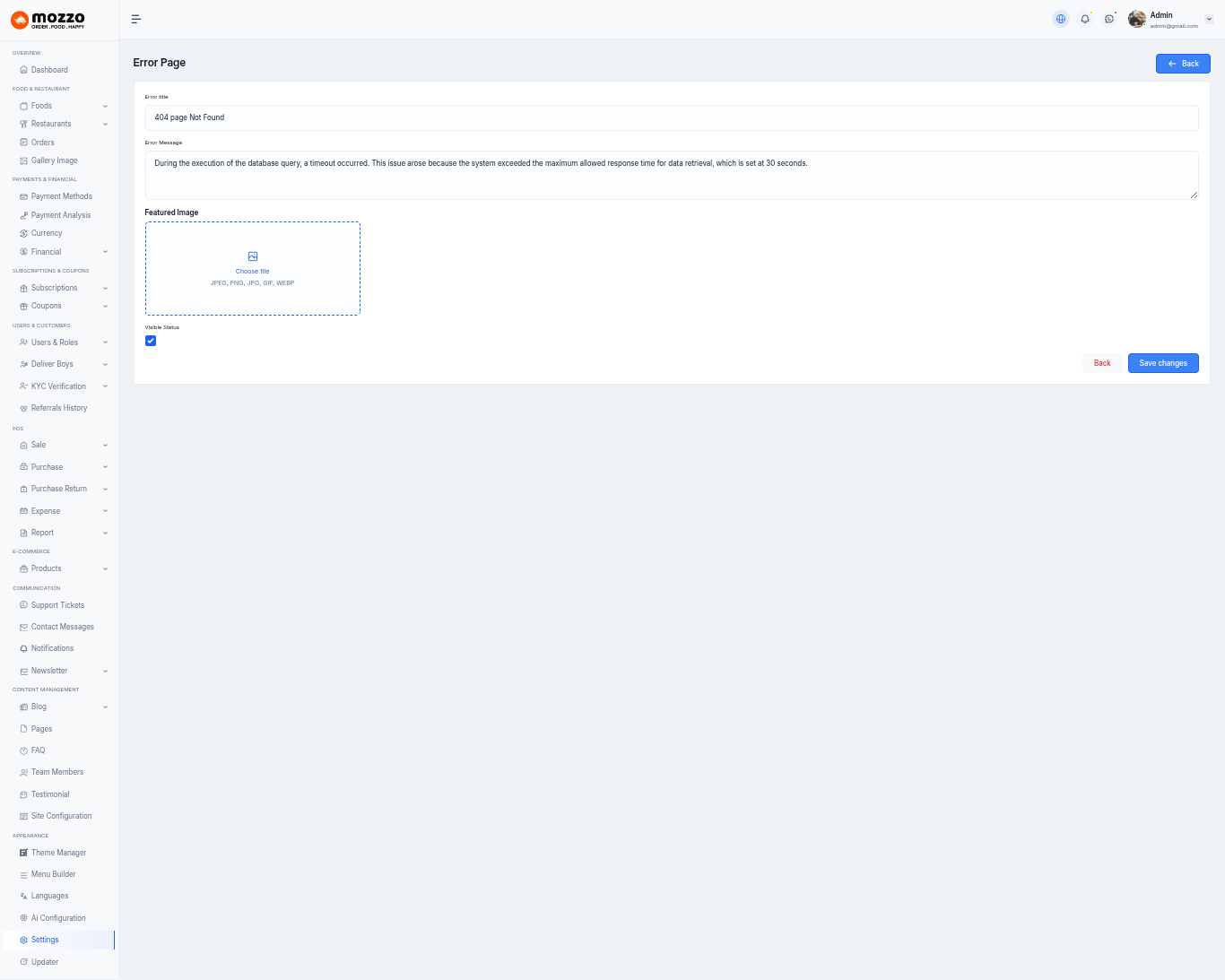Uncheck the Visible Status checkbox

pyautogui.click(x=151, y=341)
